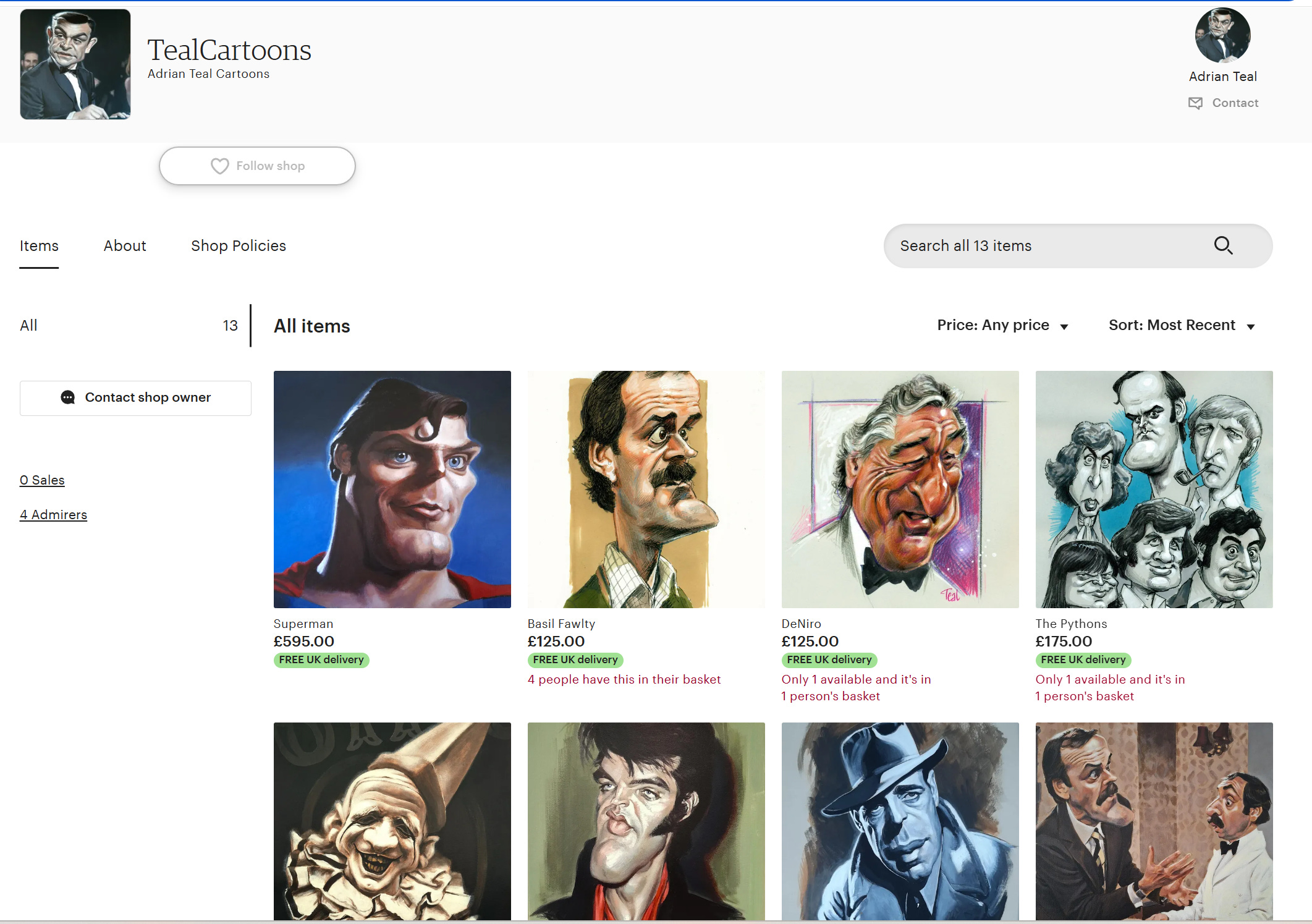
Task: Click Basil Fawlty's FREE UK delivery badge
Action: [x=575, y=660]
